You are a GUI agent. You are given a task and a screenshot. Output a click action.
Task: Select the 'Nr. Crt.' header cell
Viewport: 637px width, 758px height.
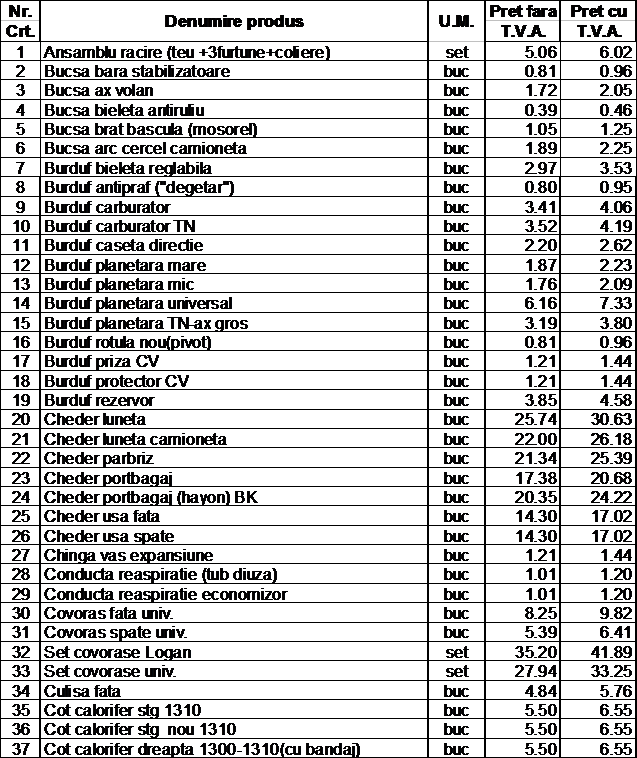[x=20, y=21]
